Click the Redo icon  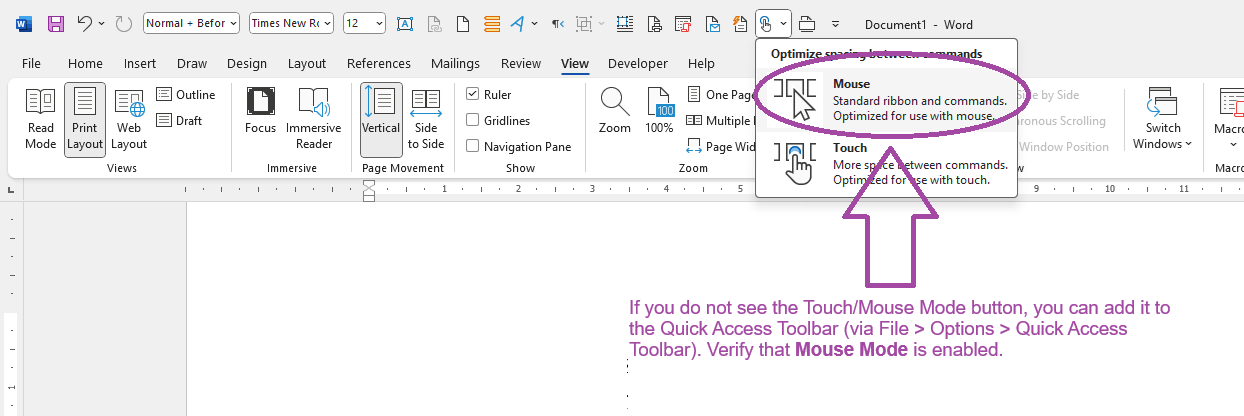coord(124,23)
